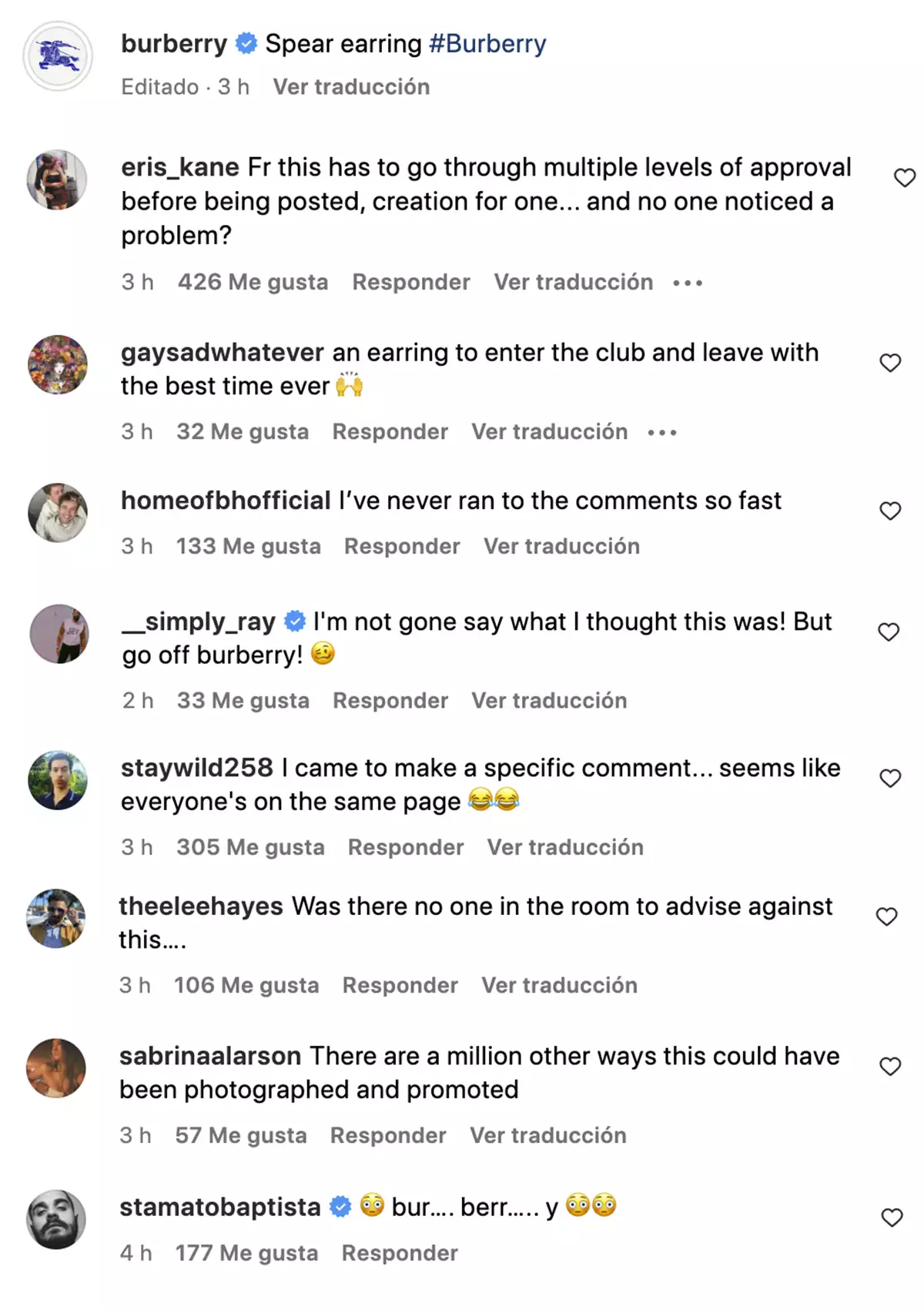
Task: Like staywild258's comment
Action: click(890, 779)
